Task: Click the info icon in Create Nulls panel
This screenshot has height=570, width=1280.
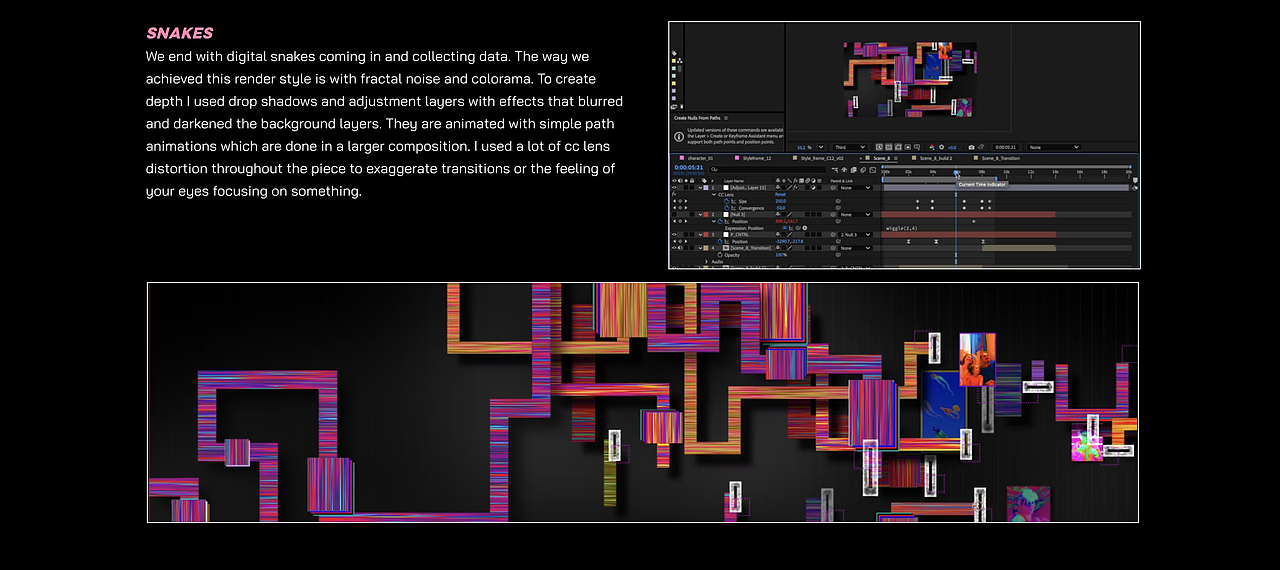Action: pos(679,136)
